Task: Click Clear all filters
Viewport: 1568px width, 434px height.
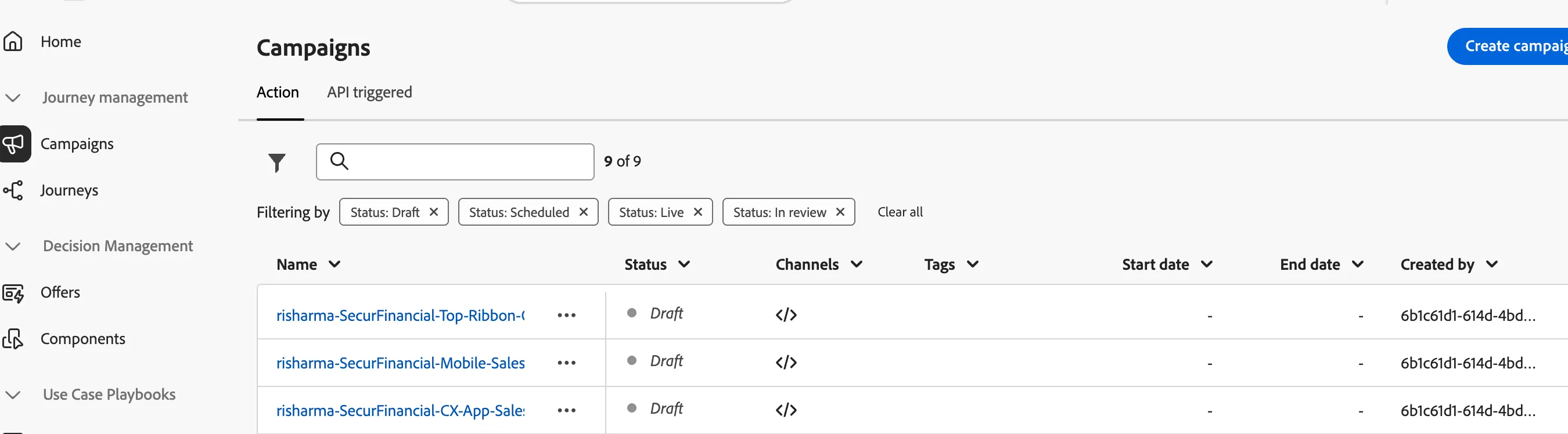Action: point(900,212)
